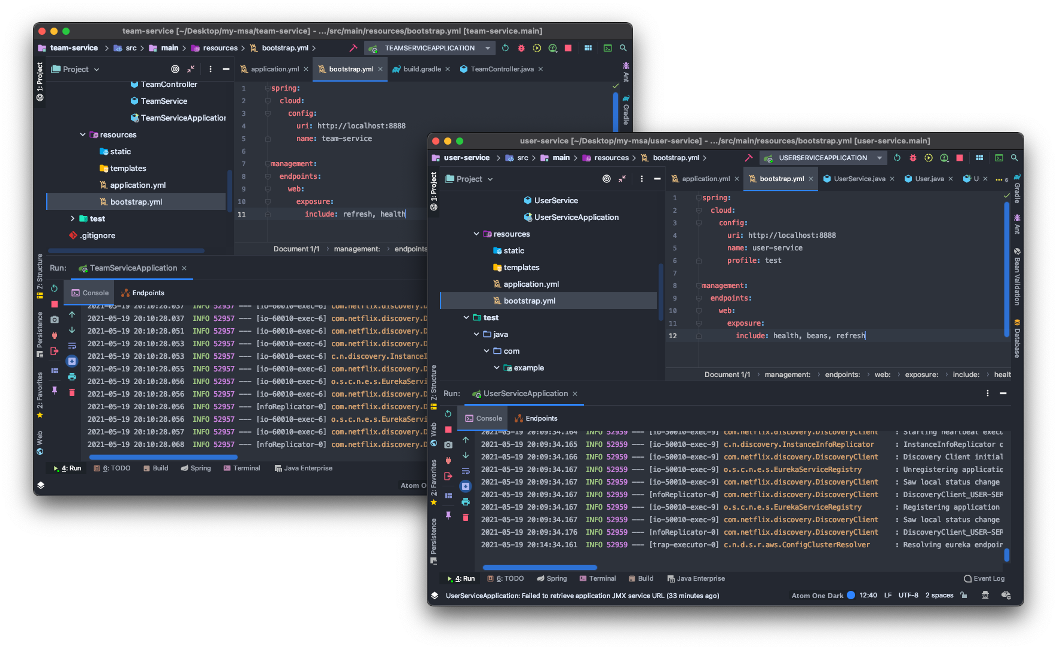Viewport: 1057px width, 650px height.
Task: Open terminal icon in user-service top toolbar
Action: click(999, 158)
